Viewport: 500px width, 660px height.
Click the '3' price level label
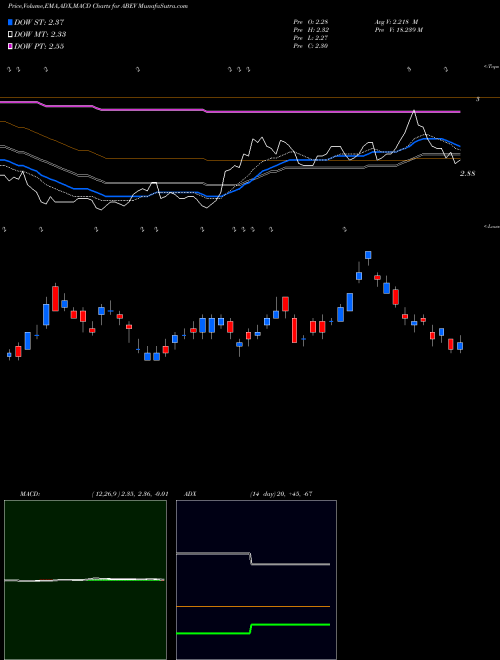coord(478,99)
